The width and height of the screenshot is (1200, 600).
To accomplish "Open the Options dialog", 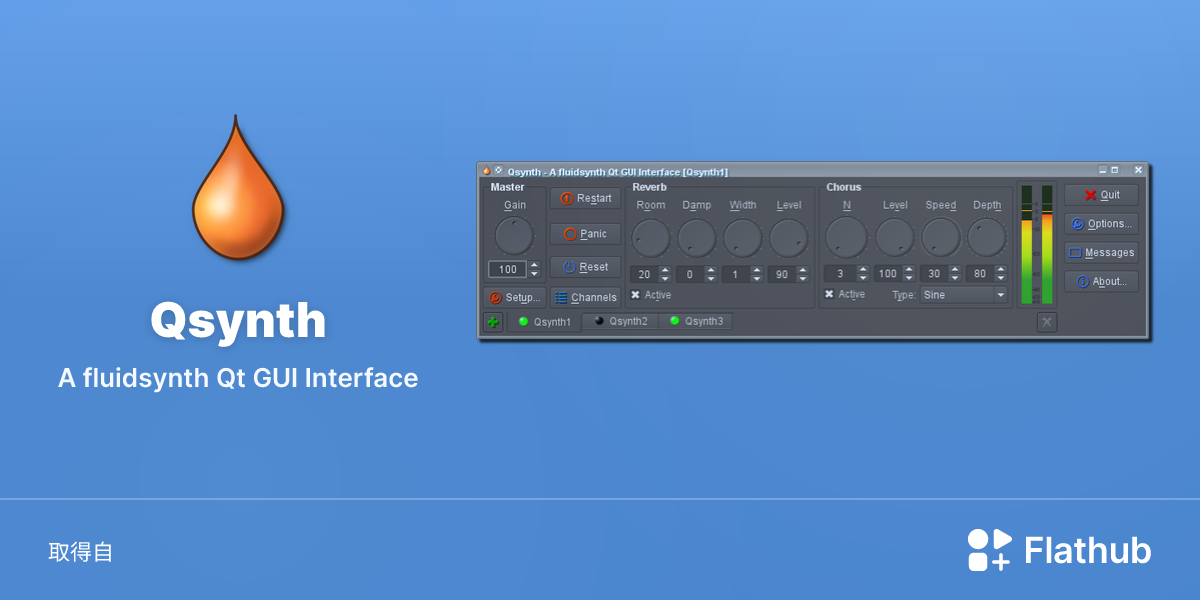I will point(1101,224).
